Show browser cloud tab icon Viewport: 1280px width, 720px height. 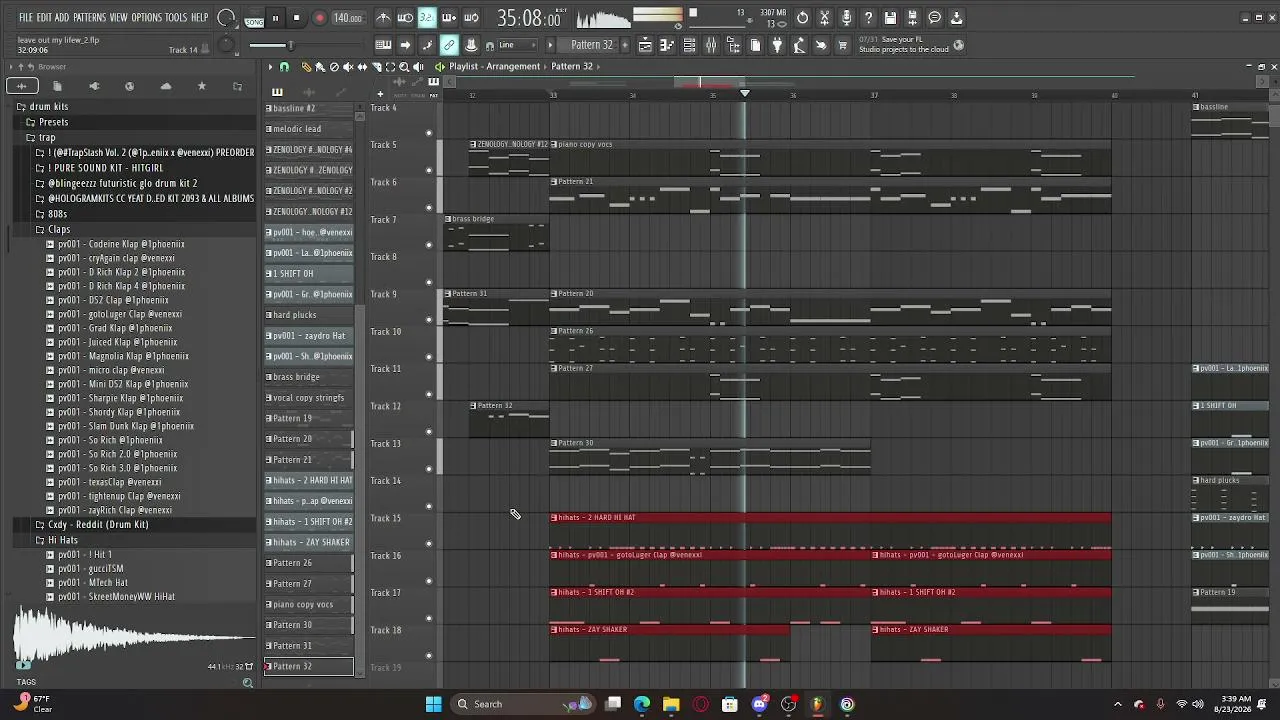[165, 87]
